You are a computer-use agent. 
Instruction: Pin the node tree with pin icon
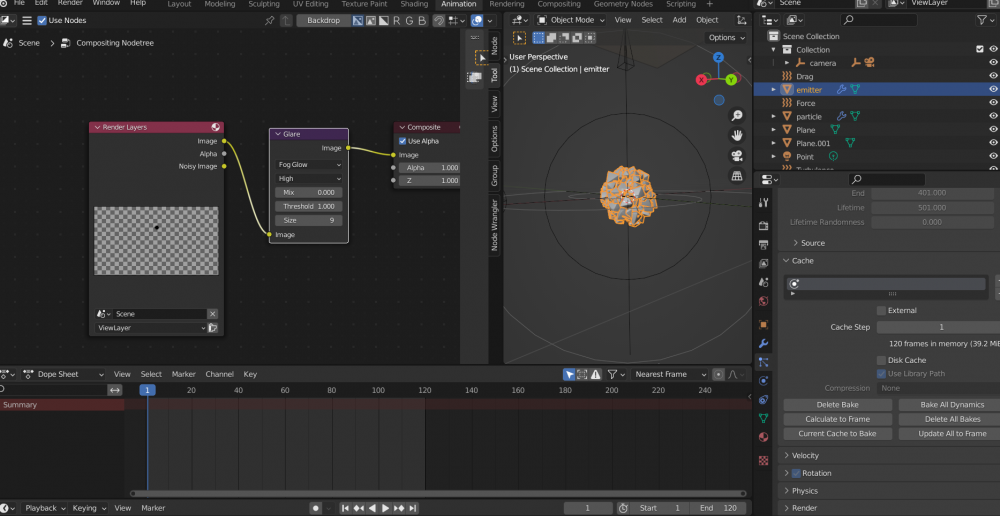(270, 20)
